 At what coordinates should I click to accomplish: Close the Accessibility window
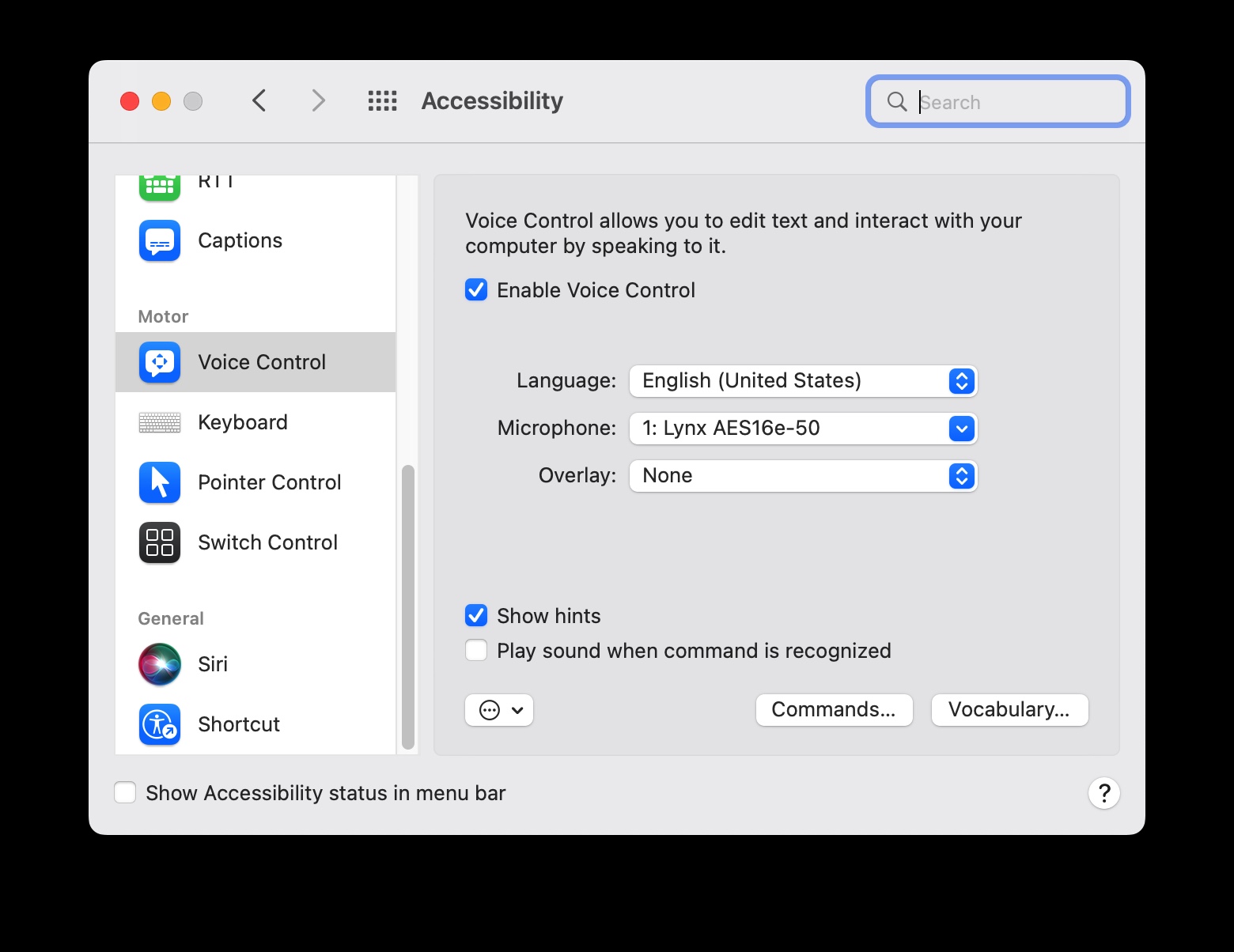coord(130,101)
